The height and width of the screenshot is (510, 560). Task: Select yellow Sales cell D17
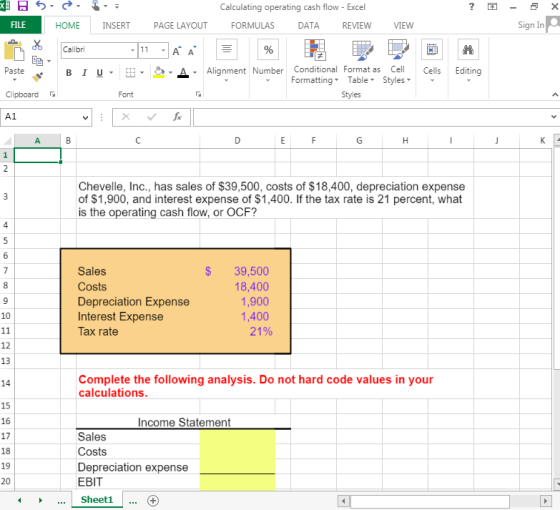click(x=237, y=437)
